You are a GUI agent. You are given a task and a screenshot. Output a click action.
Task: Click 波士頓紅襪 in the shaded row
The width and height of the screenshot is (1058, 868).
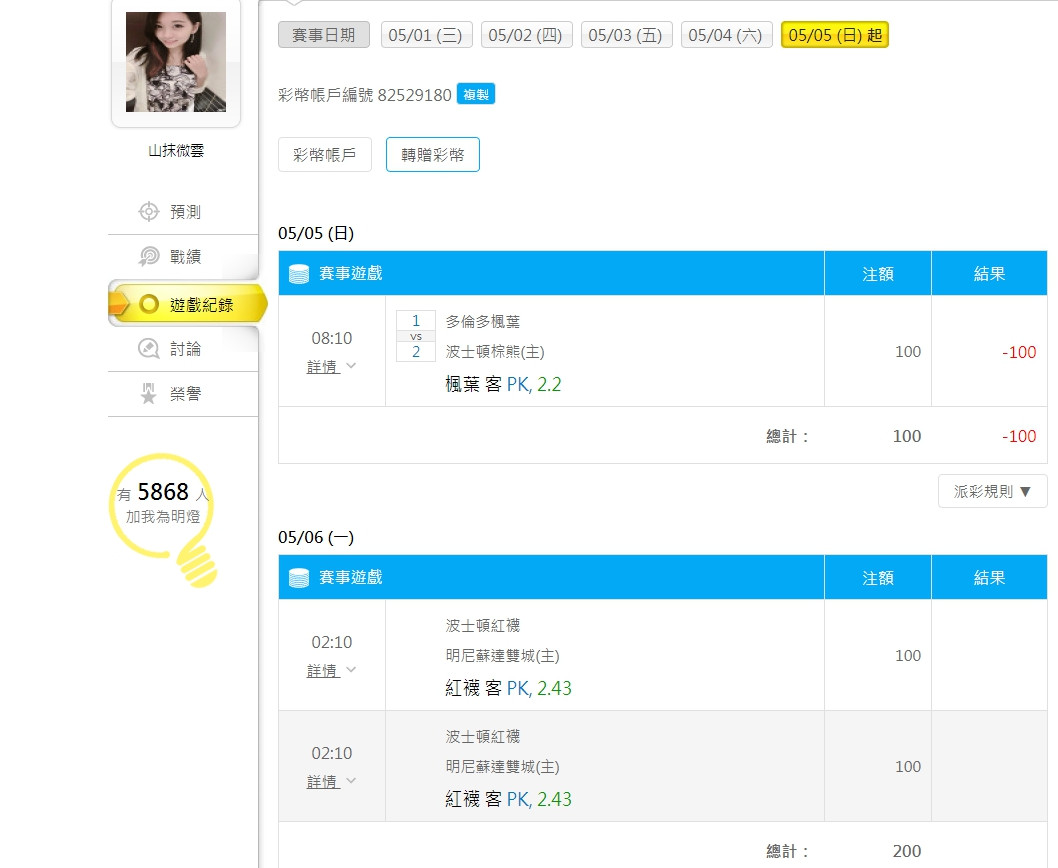[x=482, y=736]
